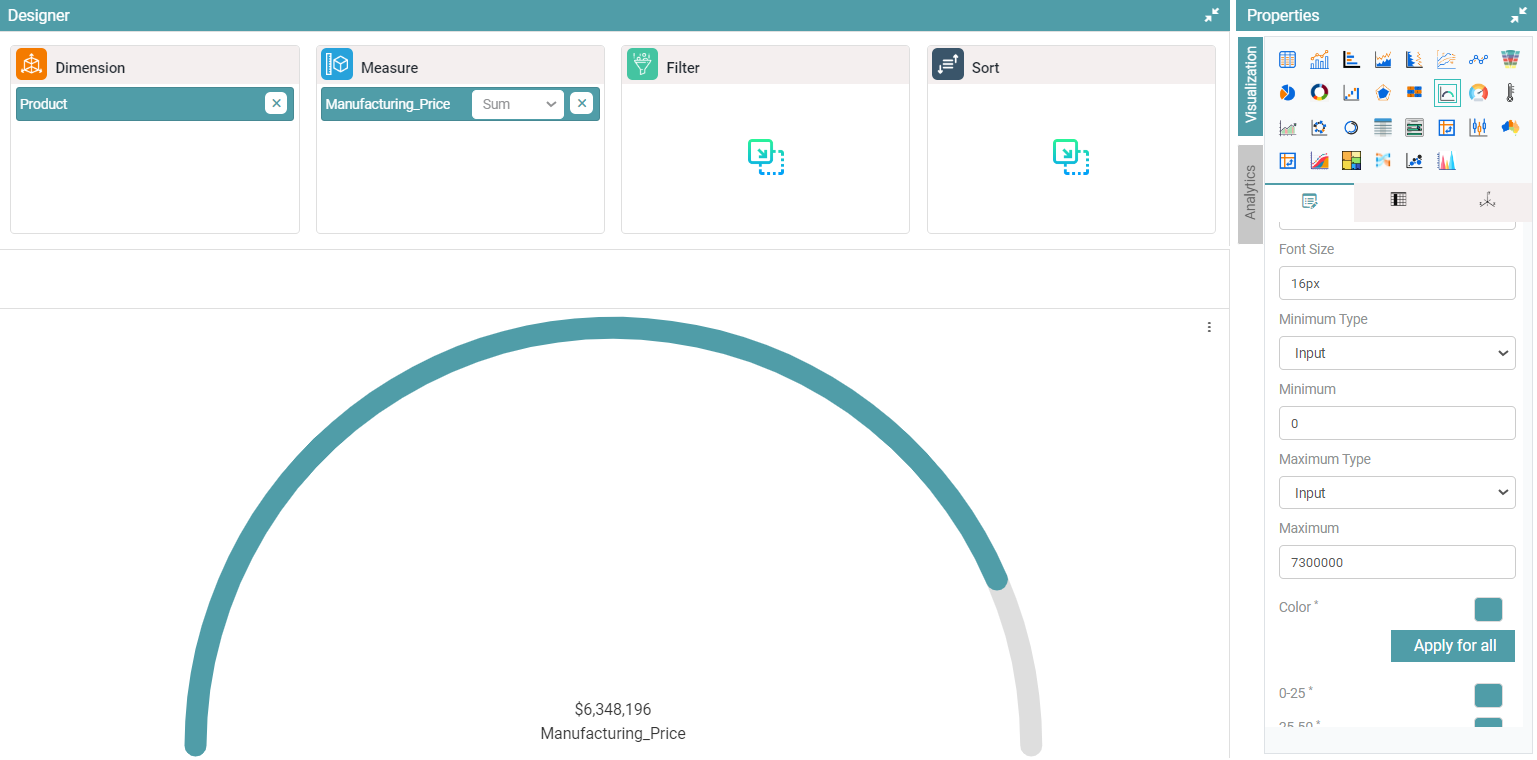Click the Apply for all button
The image size is (1537, 760).
(x=1453, y=646)
